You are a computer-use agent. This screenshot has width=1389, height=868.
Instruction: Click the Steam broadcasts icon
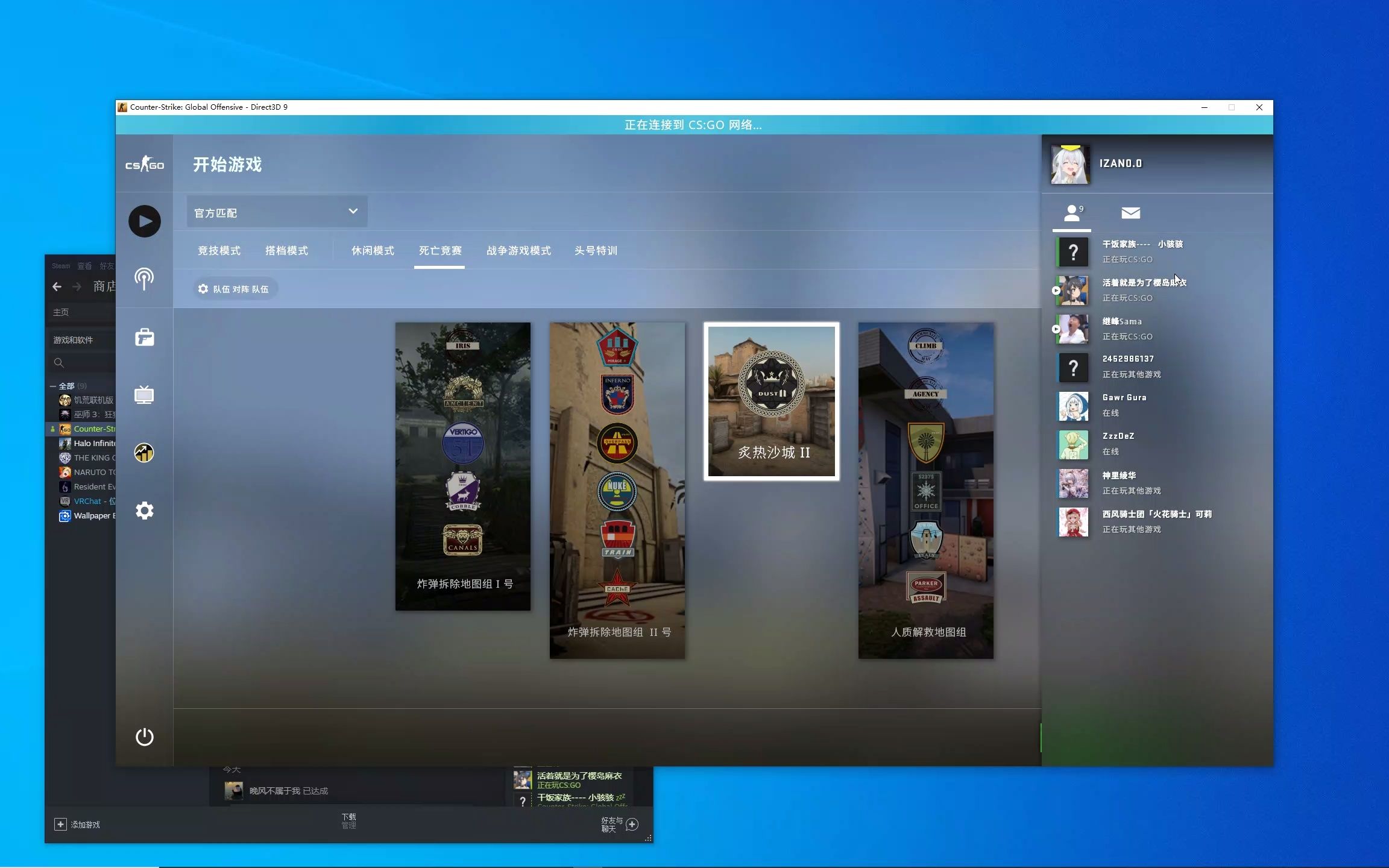pos(144,278)
